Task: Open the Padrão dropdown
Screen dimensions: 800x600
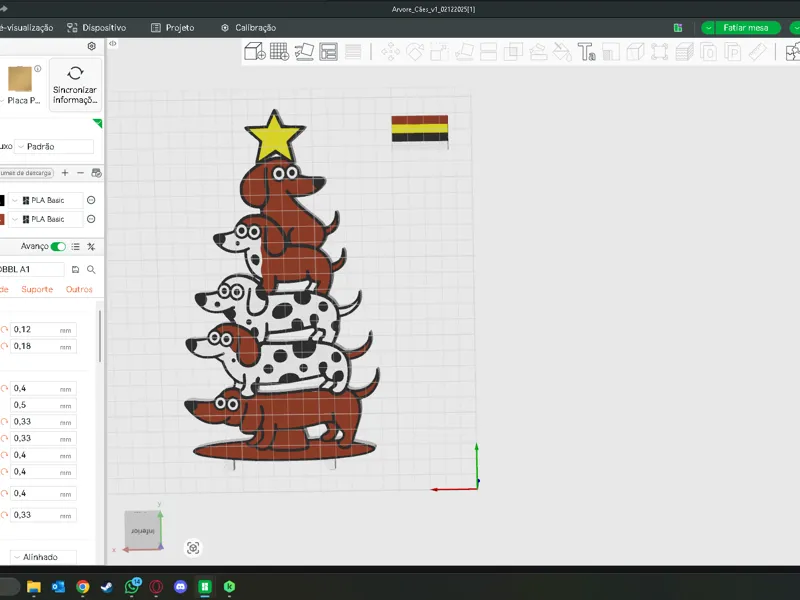Action: coord(54,146)
